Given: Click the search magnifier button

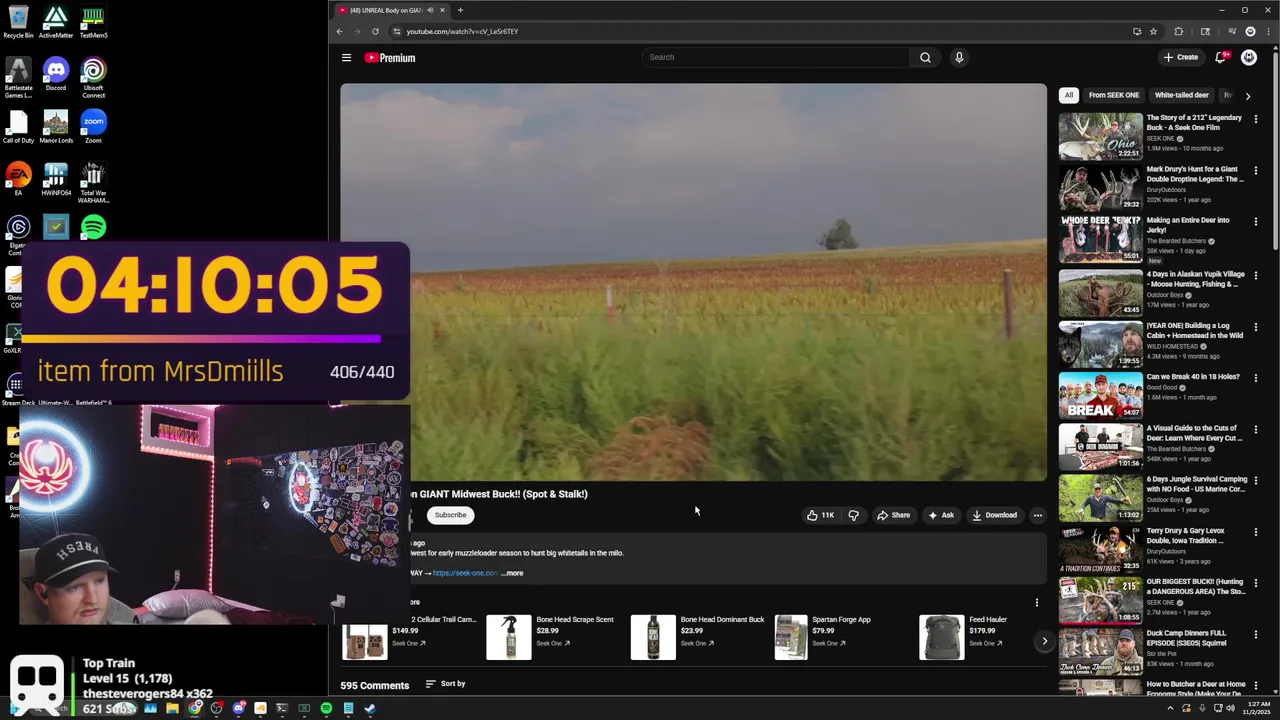Looking at the screenshot, I should coord(925,57).
